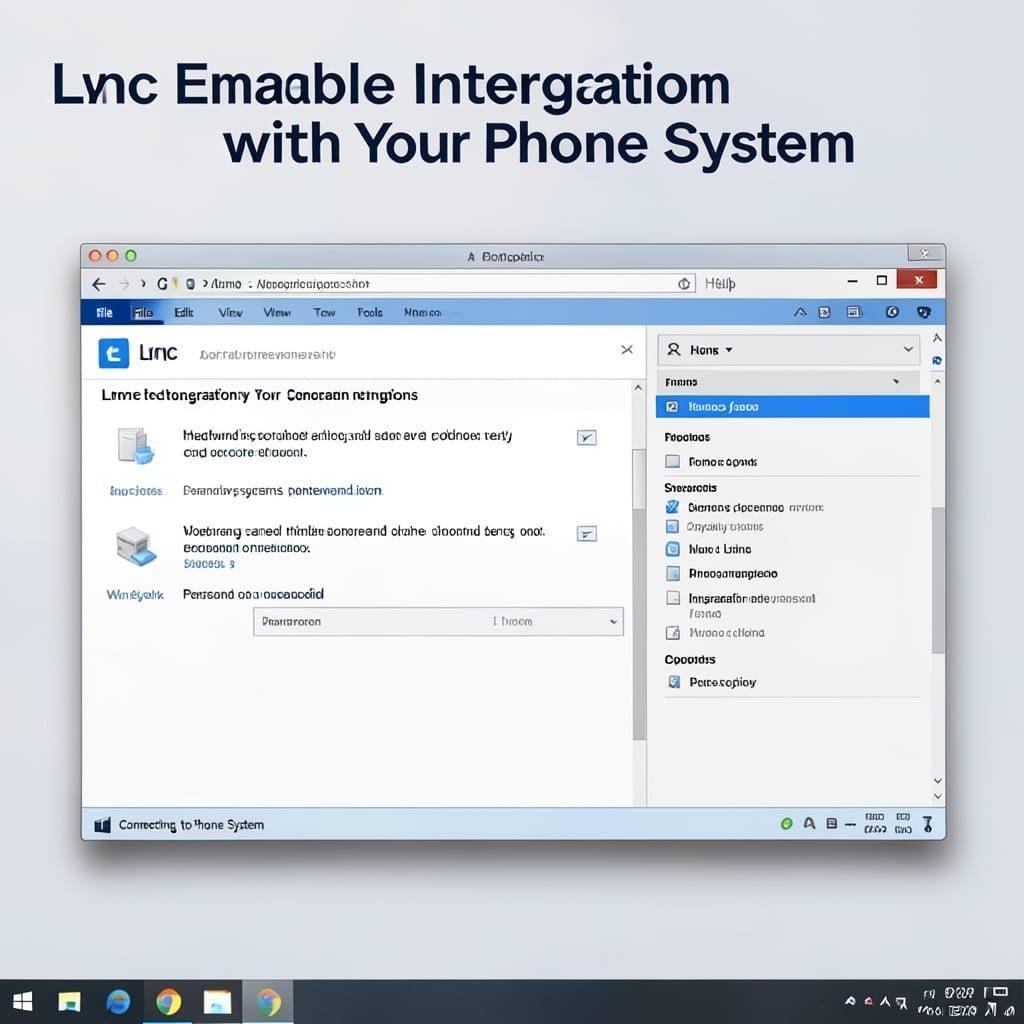
Task: Open the 'Inociores' link
Action: pos(136,490)
